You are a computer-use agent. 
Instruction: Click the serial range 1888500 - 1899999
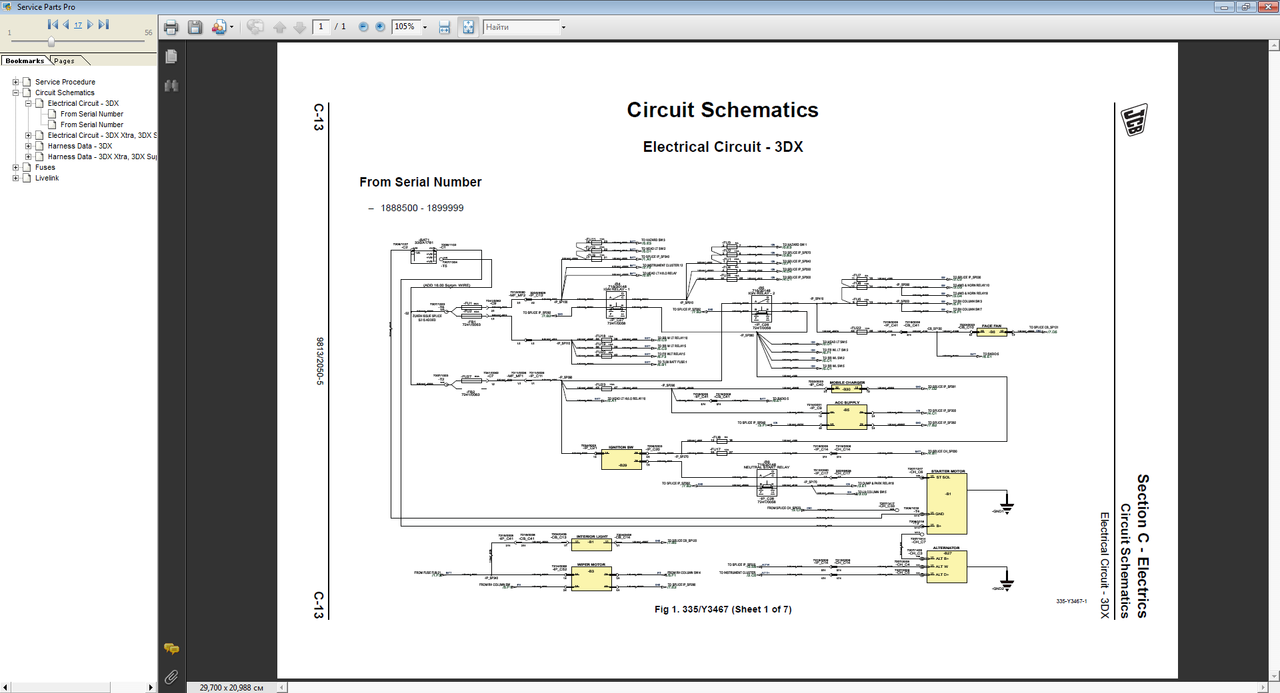click(422, 208)
